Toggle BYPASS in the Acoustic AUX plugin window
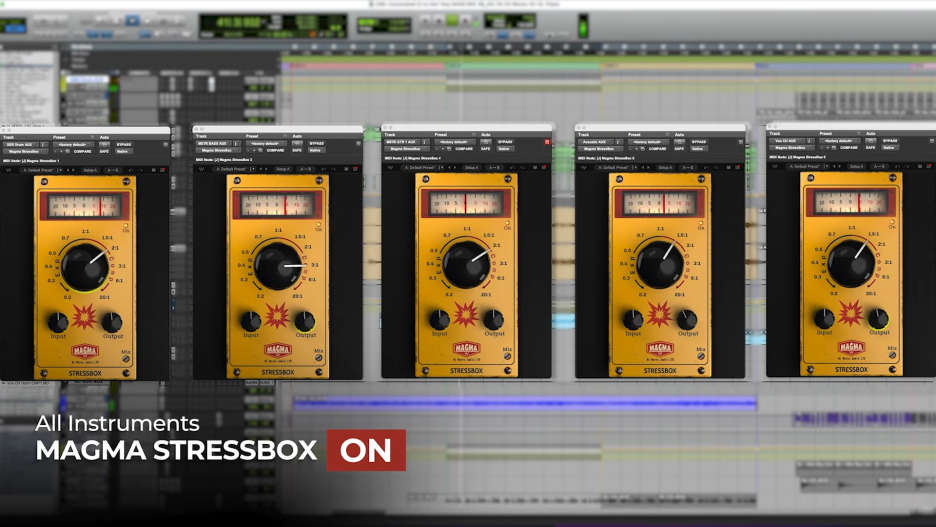This screenshot has width=936, height=527. pyautogui.click(x=699, y=142)
